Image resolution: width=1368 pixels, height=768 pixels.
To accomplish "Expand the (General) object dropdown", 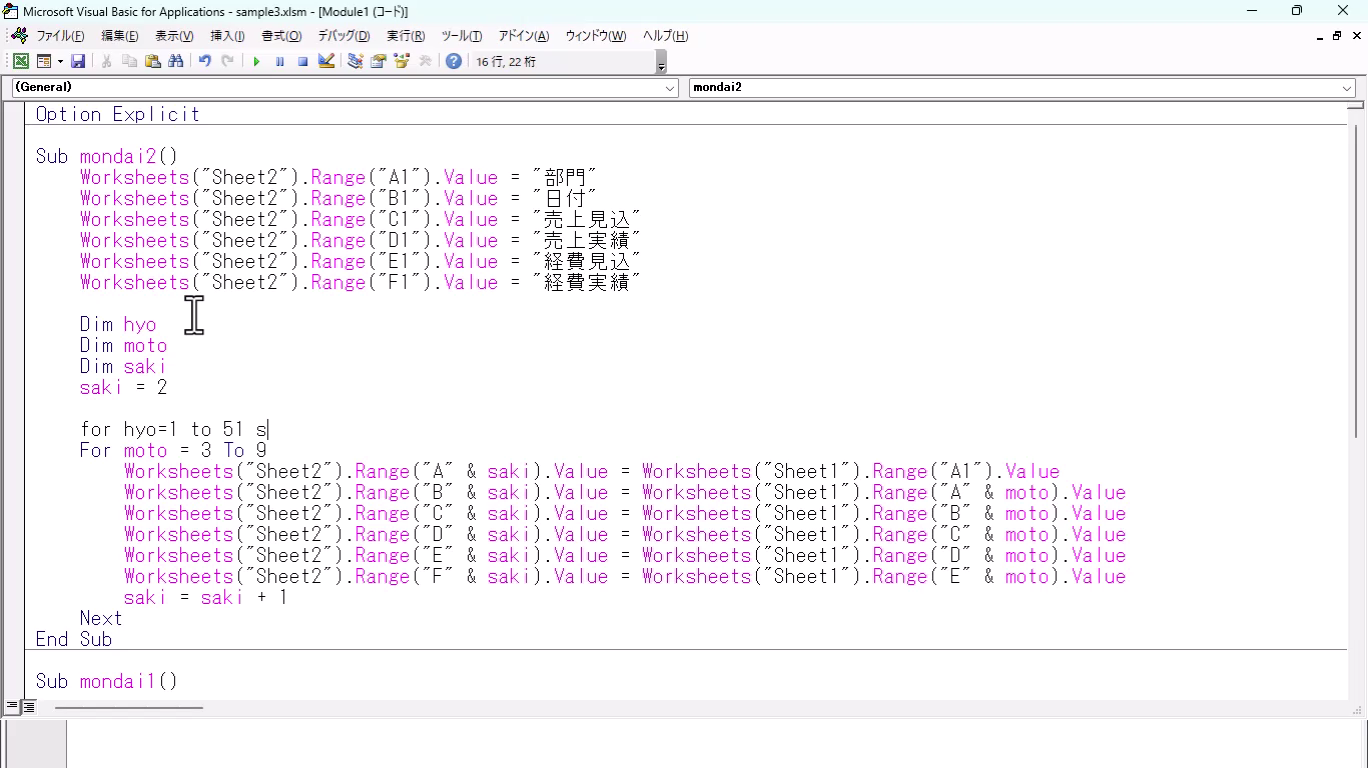I will pos(670,88).
